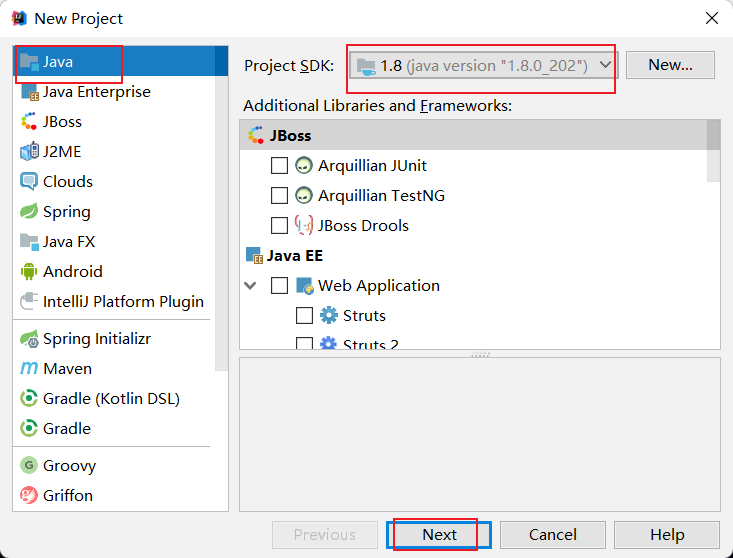
Task: Close the New Project dialog
Action: point(711,18)
